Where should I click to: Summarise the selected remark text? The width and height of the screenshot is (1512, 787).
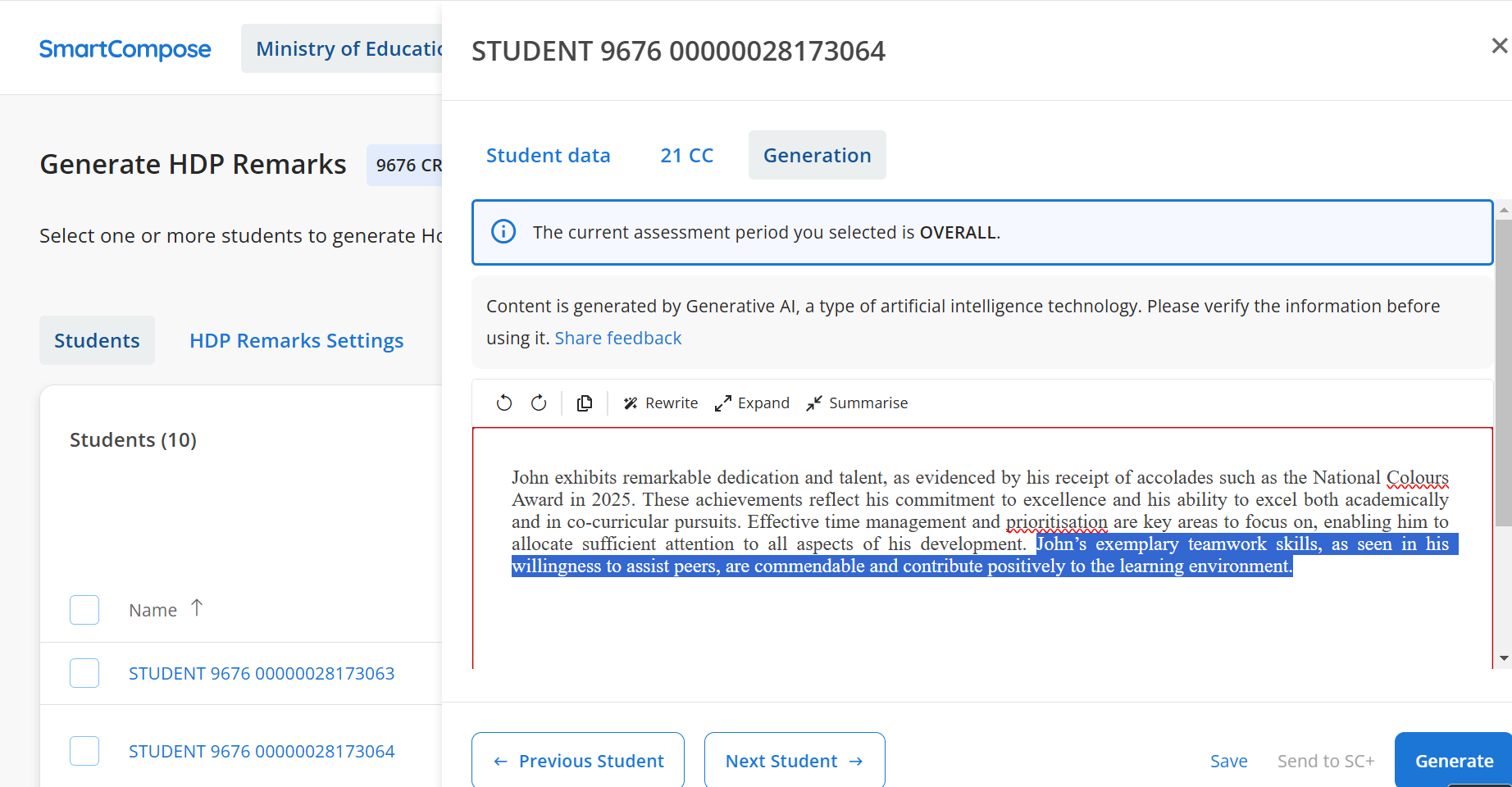857,403
